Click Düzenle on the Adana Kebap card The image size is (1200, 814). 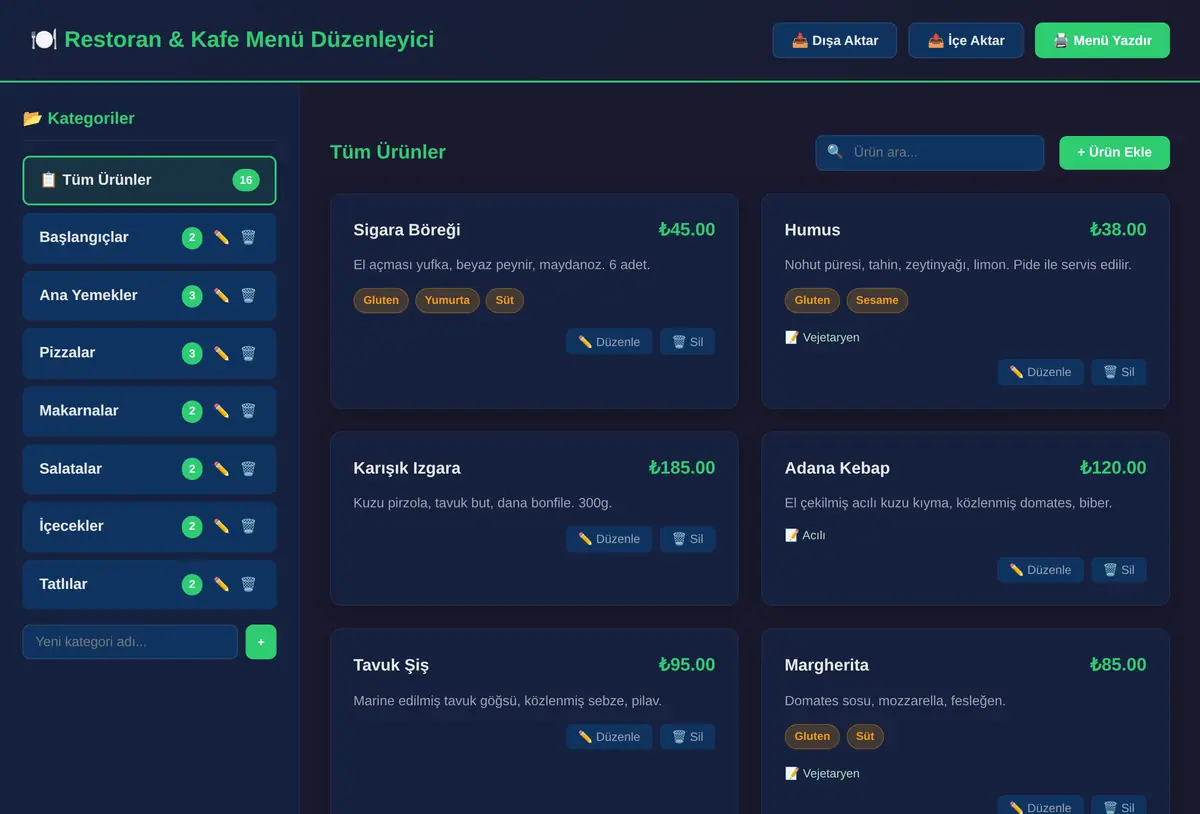[x=1040, y=570]
